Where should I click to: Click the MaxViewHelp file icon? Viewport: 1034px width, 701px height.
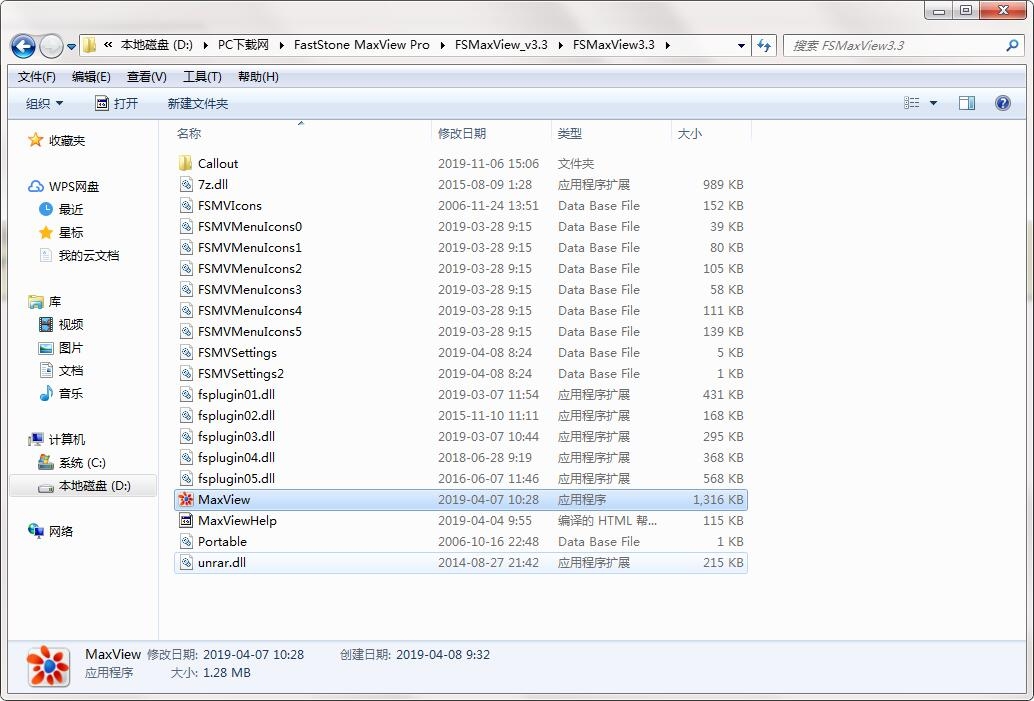click(186, 521)
